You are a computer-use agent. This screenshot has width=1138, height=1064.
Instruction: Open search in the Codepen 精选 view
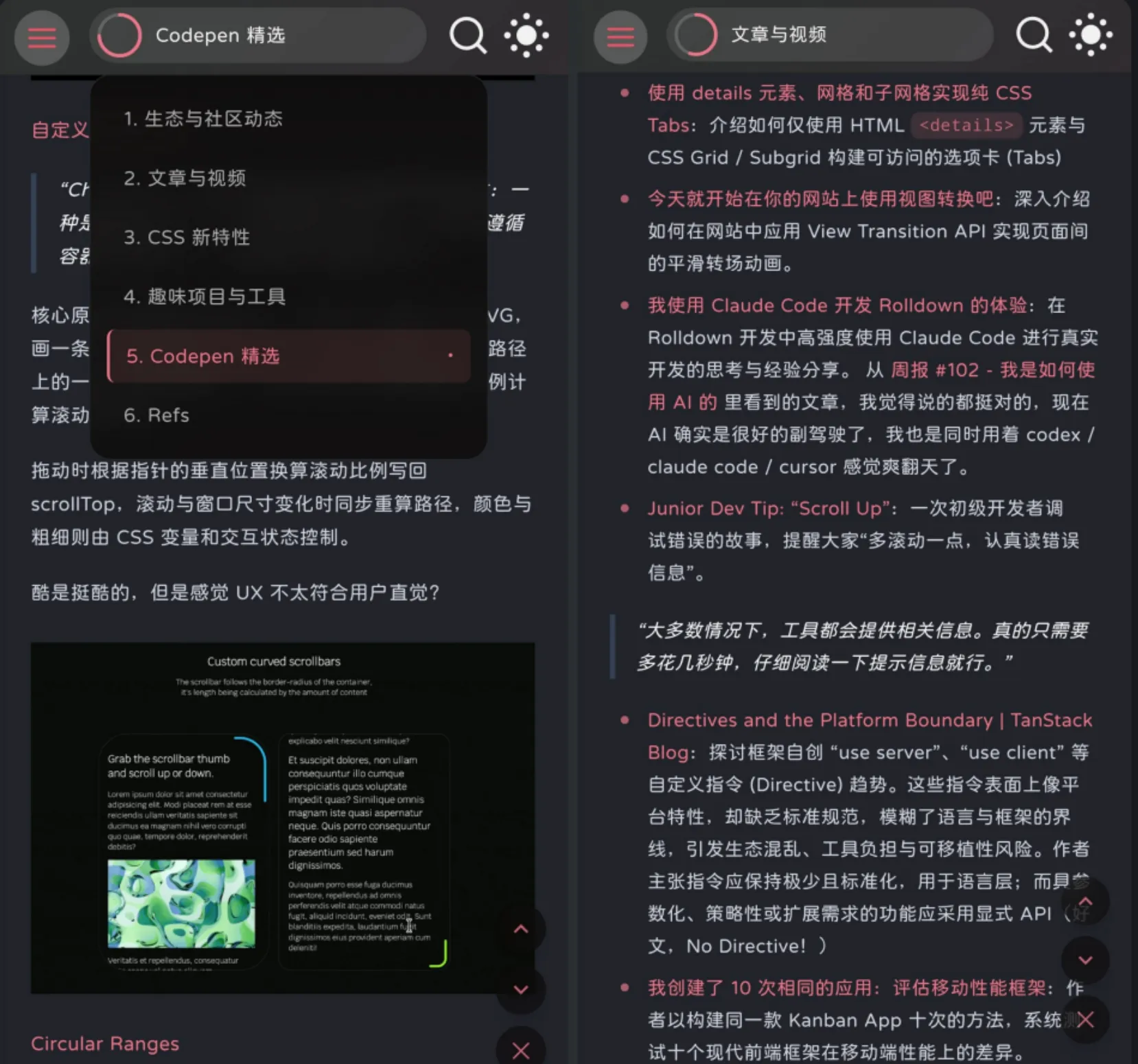[468, 36]
